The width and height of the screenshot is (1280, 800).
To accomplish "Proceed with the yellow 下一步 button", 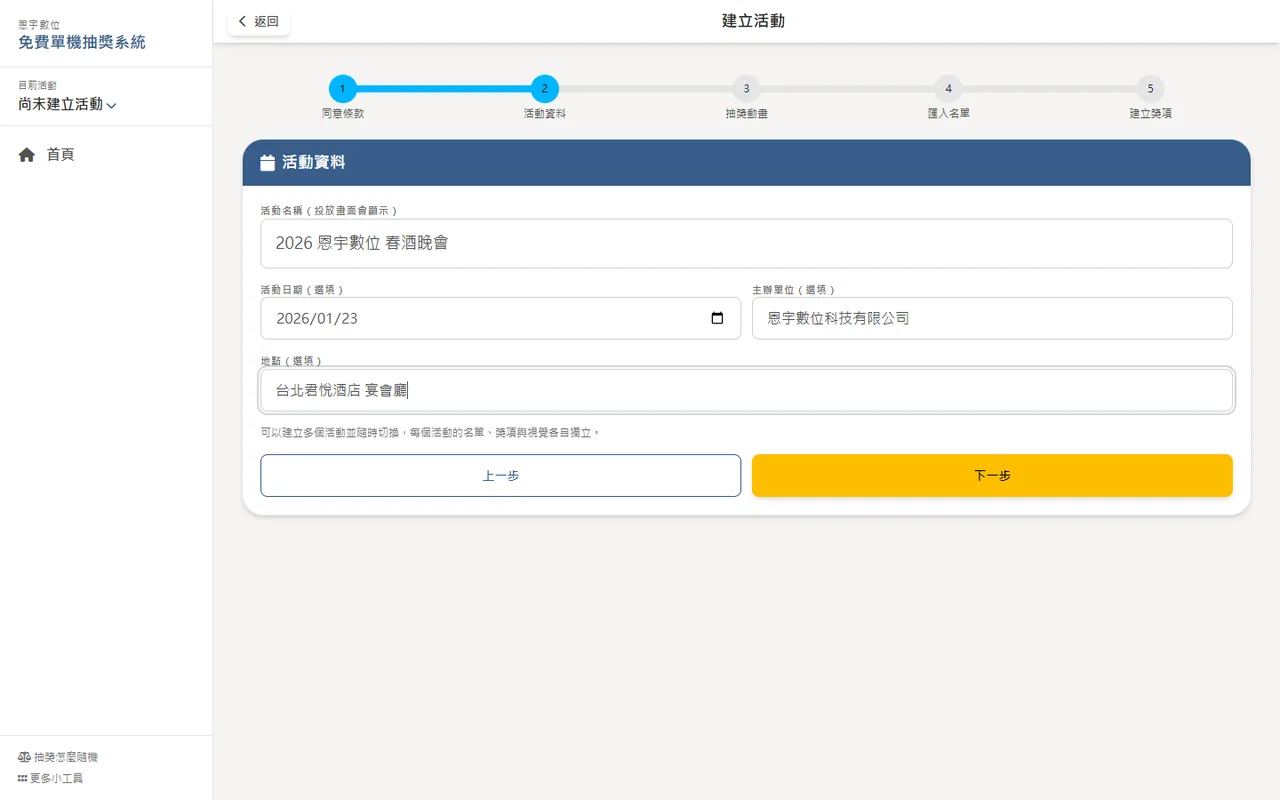I will point(992,476).
